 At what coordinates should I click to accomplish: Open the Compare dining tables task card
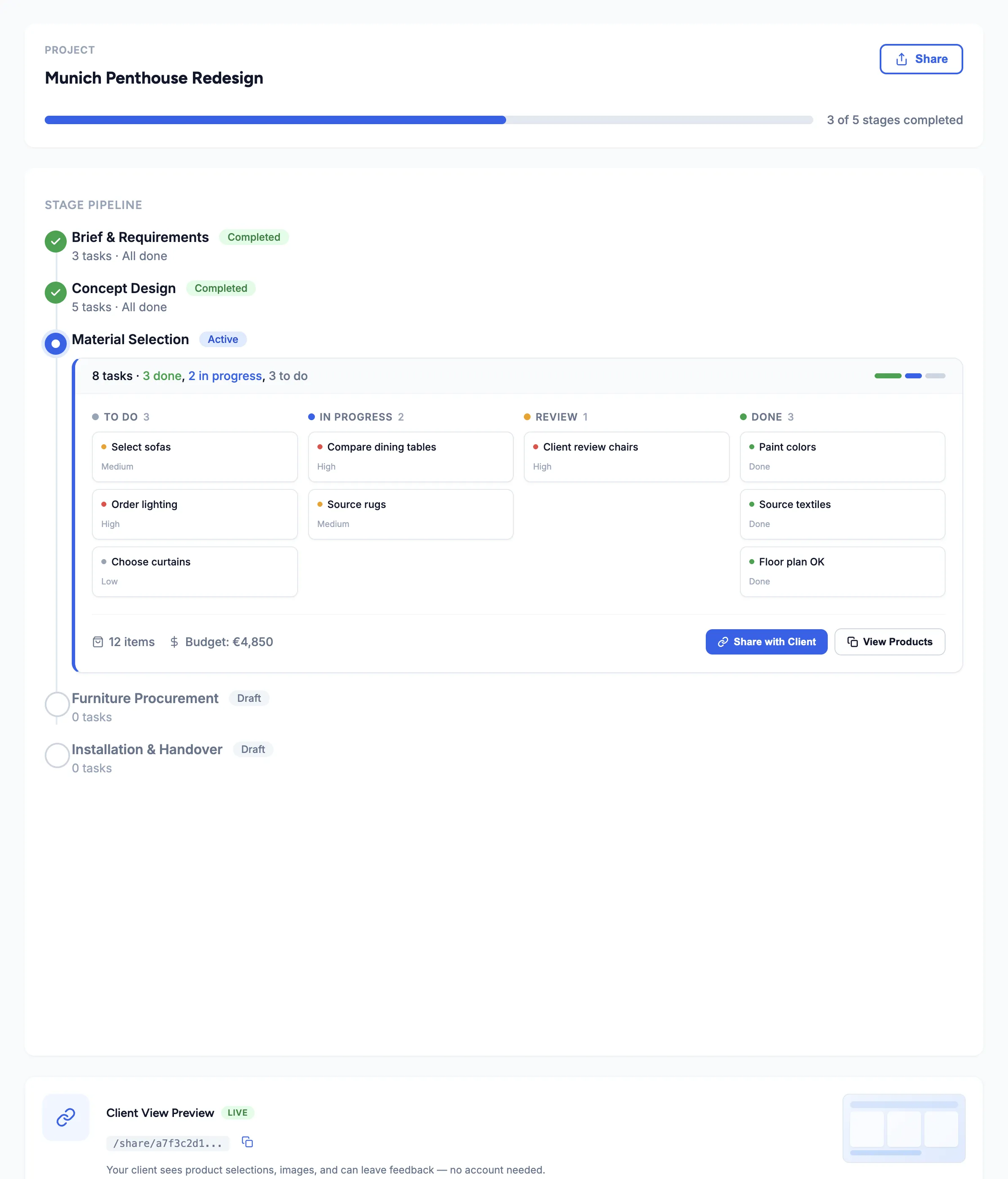coord(410,456)
